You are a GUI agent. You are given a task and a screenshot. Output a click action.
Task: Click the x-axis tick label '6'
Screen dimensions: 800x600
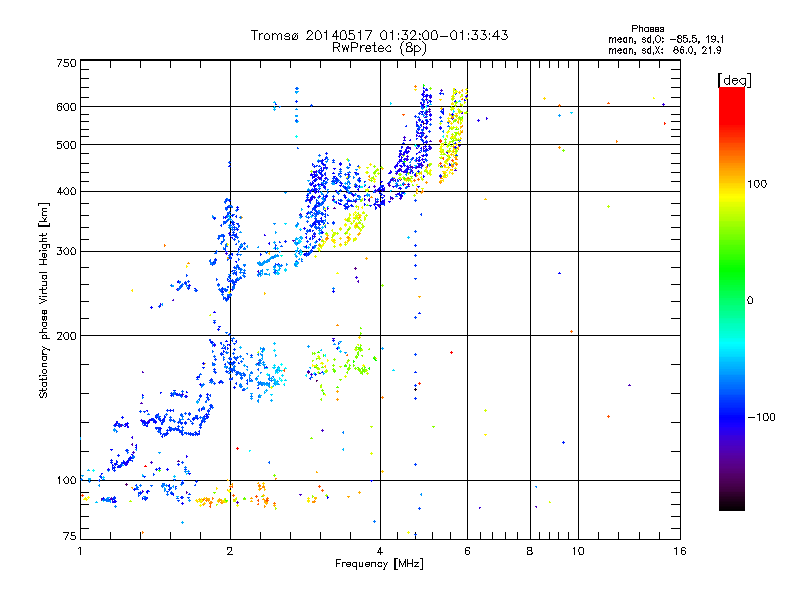click(467, 551)
